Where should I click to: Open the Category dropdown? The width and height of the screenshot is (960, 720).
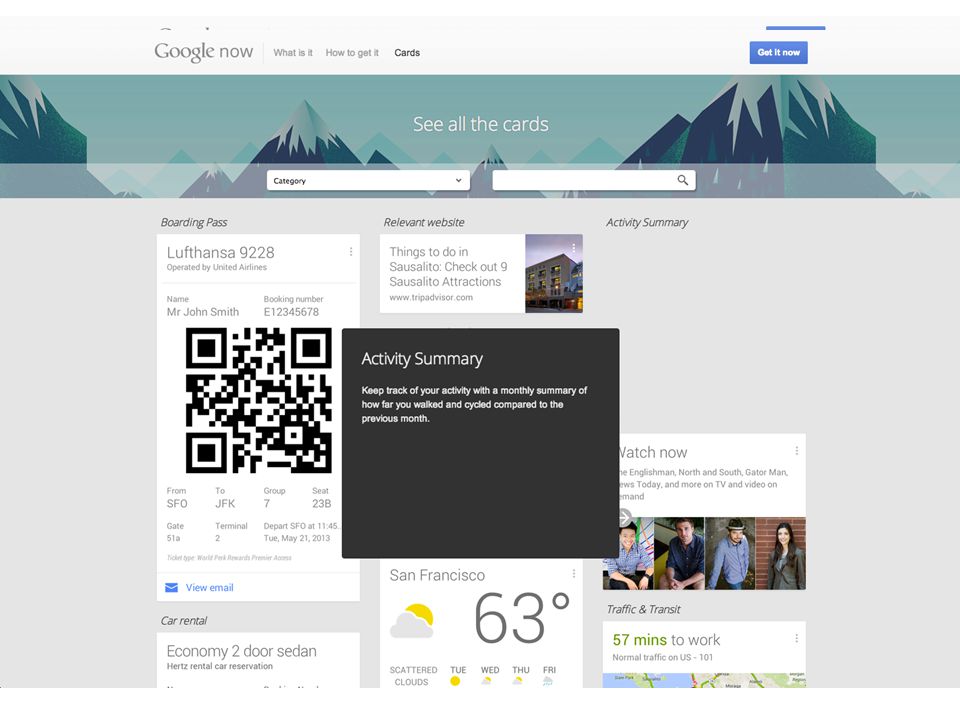coord(368,181)
